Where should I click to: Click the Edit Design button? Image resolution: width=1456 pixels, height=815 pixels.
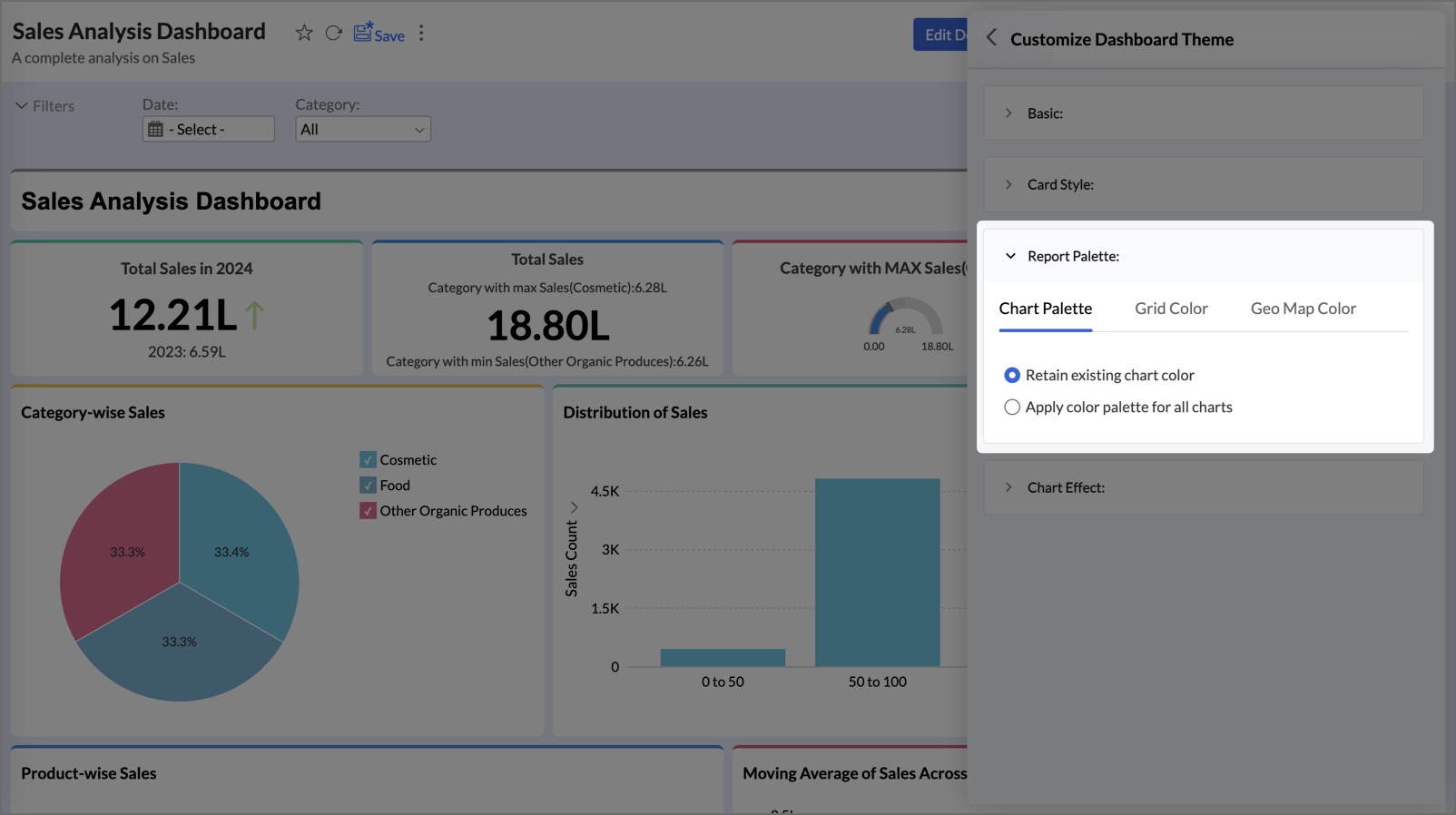(x=940, y=35)
